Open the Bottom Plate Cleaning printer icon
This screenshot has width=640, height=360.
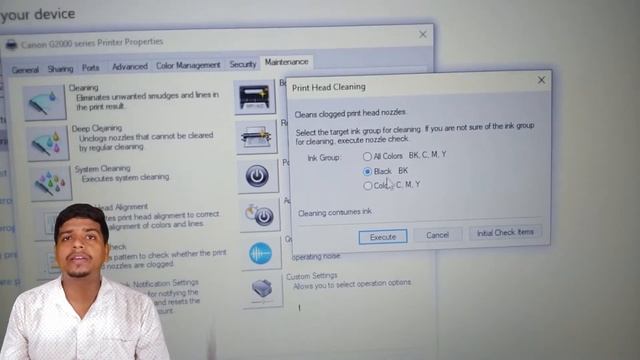click(255, 98)
